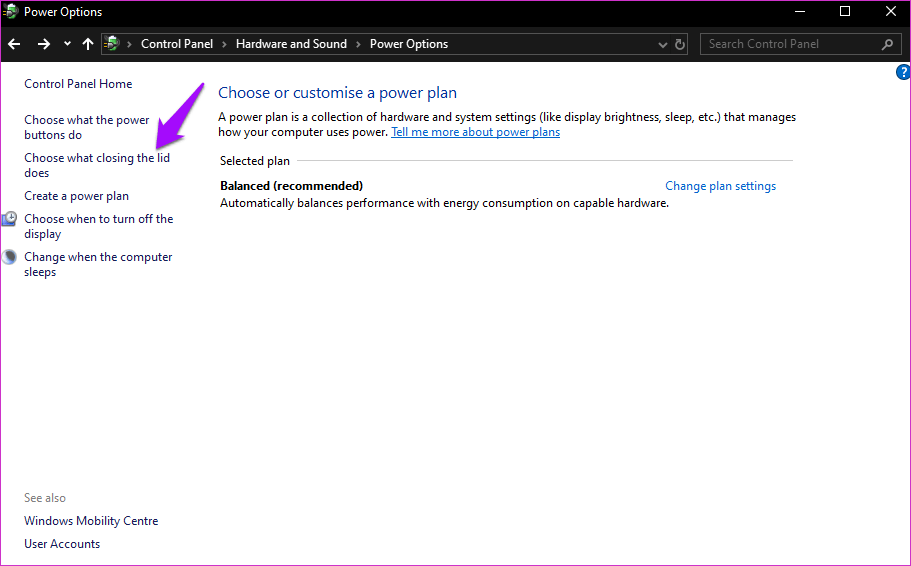Open help with the question mark icon
Screen dimensions: 911x566
coord(903,72)
